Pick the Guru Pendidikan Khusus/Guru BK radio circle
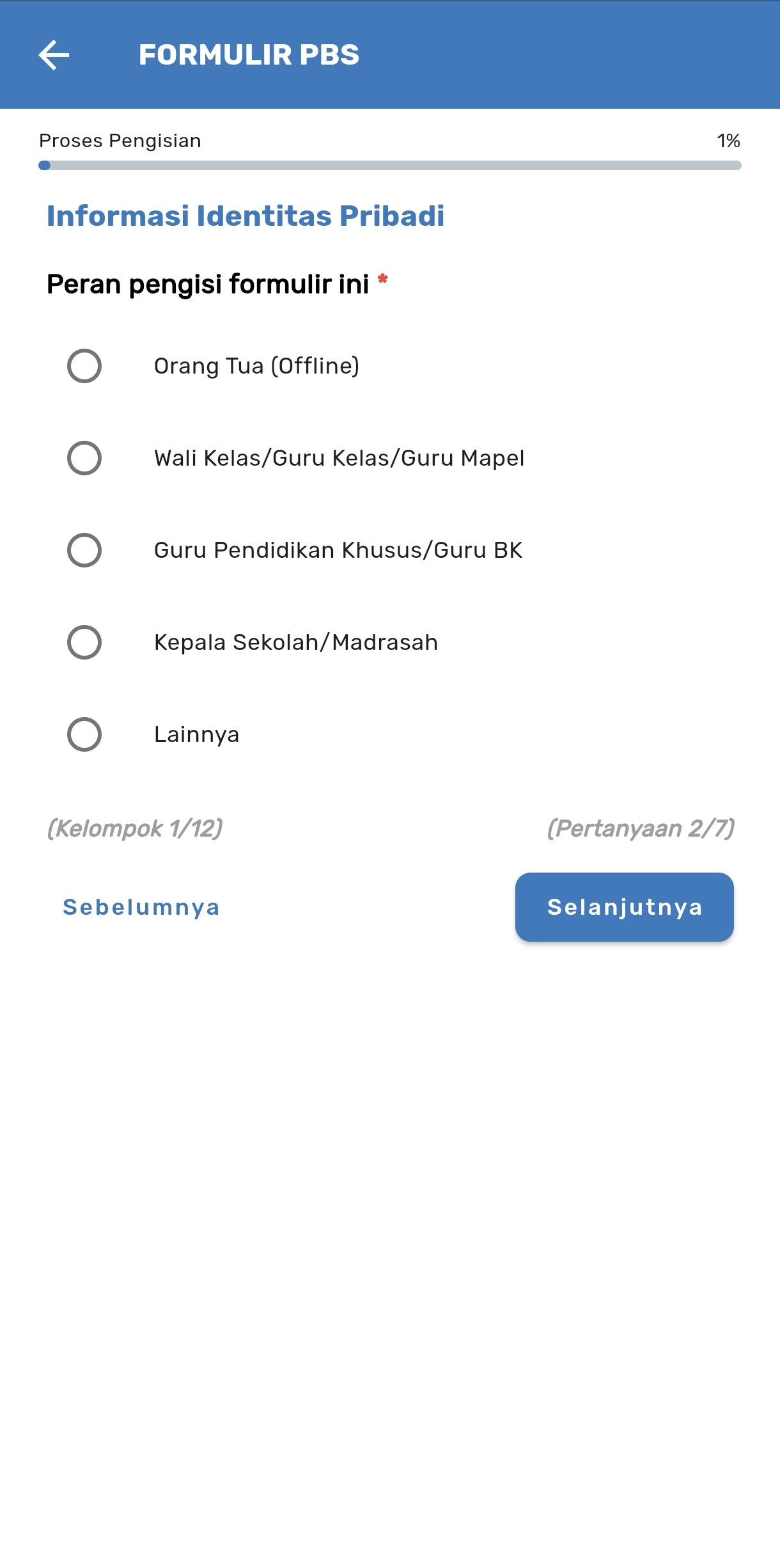This screenshot has width=780, height=1568. tap(84, 550)
